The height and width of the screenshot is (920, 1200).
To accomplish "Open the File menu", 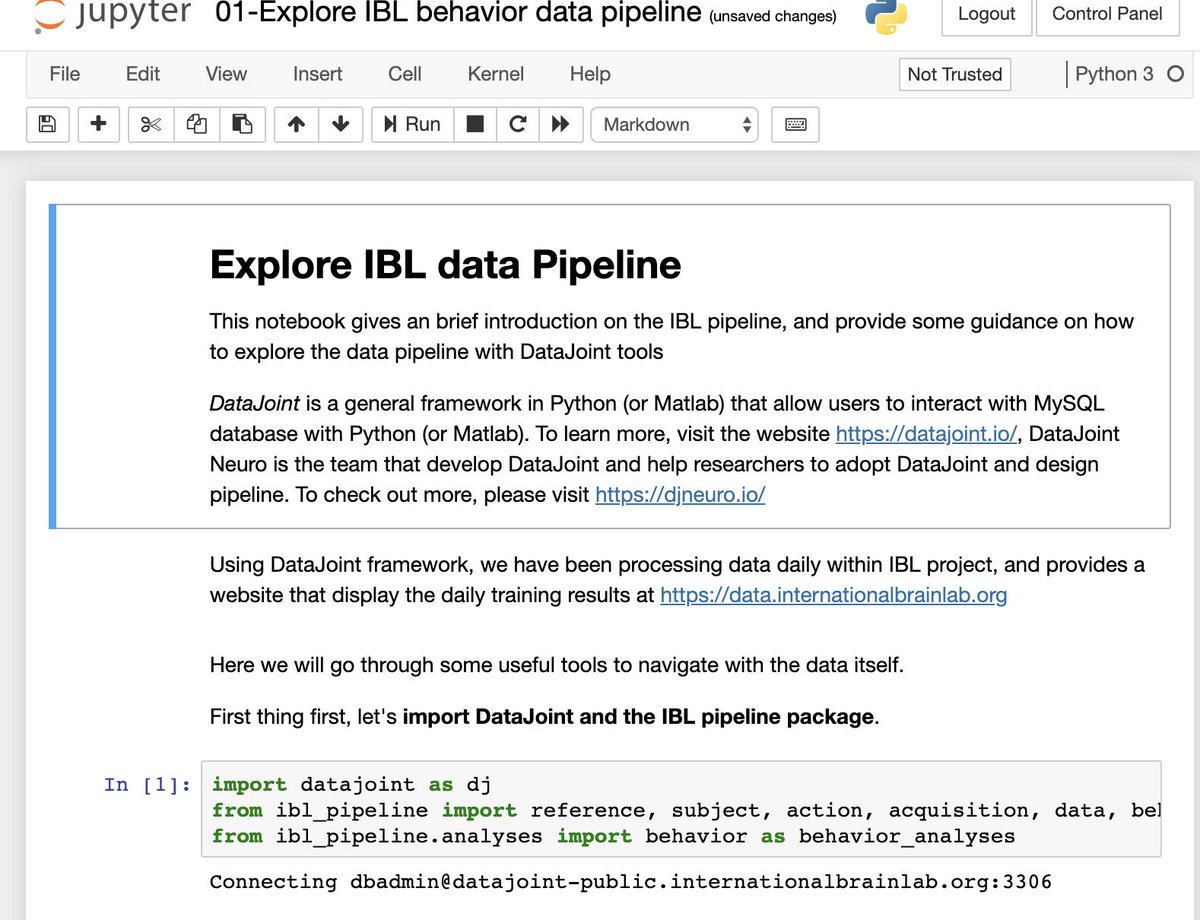I will (65, 74).
